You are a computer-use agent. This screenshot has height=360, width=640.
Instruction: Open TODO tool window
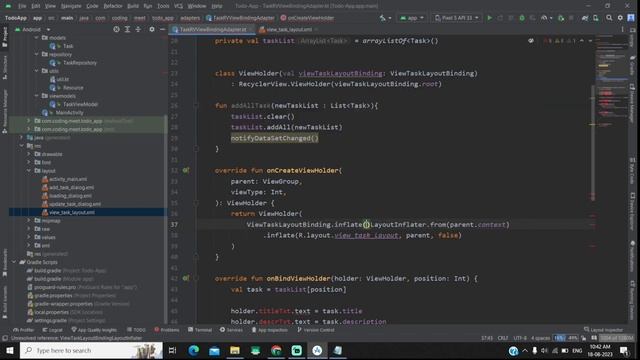136,330
